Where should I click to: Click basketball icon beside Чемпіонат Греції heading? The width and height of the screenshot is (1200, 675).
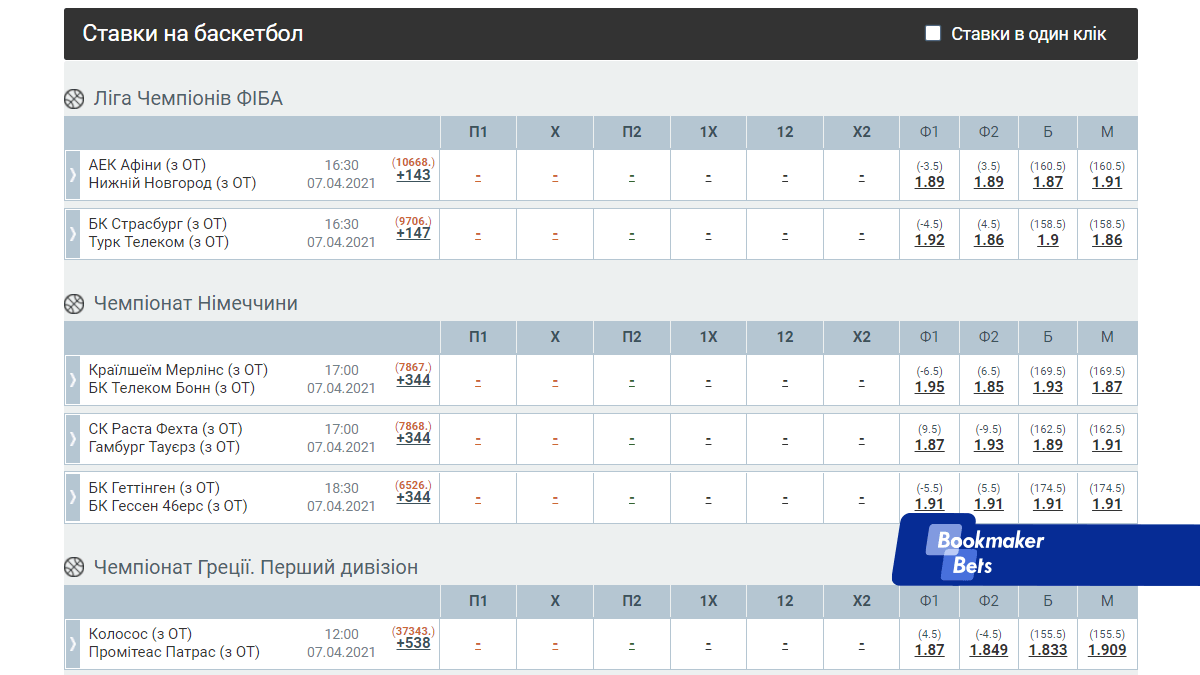[x=74, y=568]
